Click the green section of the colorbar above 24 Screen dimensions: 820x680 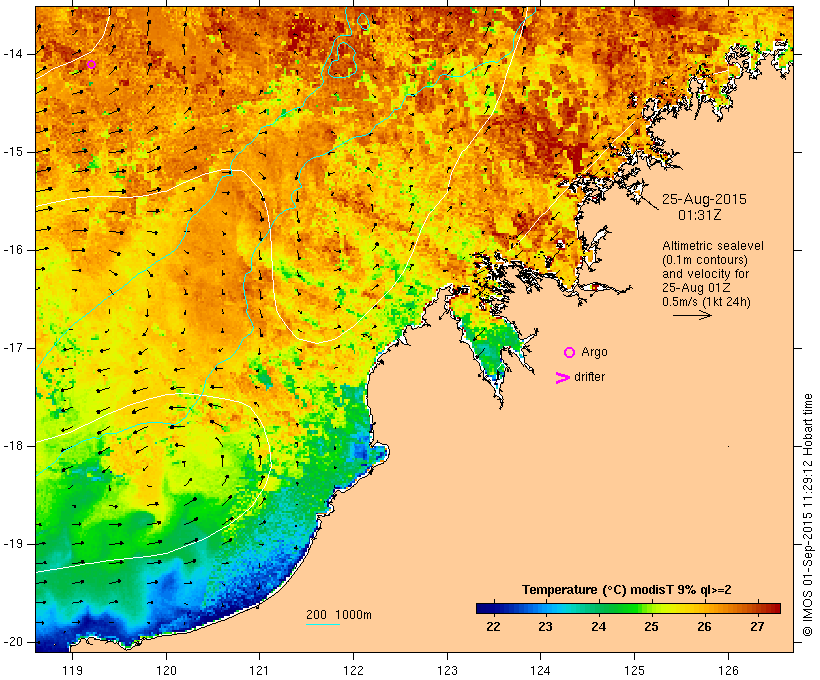tap(601, 608)
